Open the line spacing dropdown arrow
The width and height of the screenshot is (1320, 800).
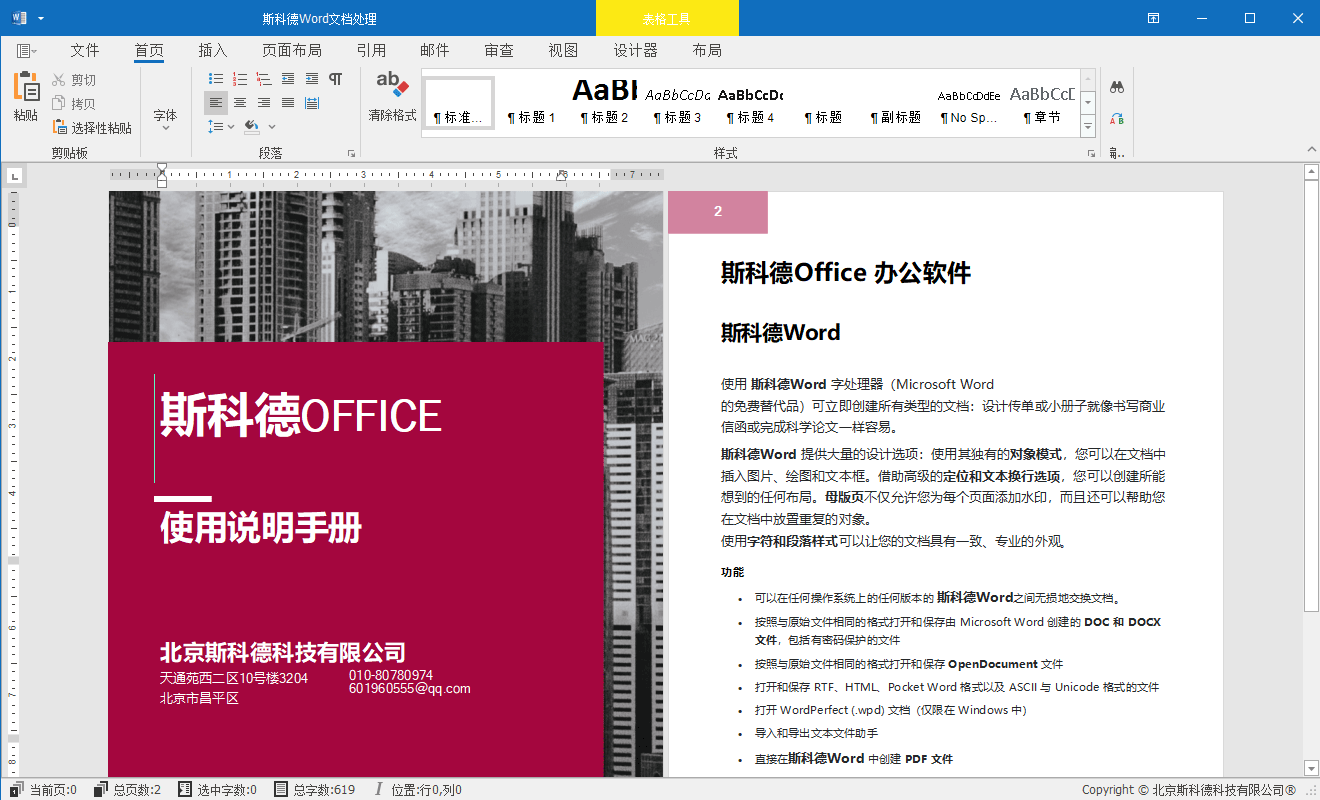[x=231, y=127]
